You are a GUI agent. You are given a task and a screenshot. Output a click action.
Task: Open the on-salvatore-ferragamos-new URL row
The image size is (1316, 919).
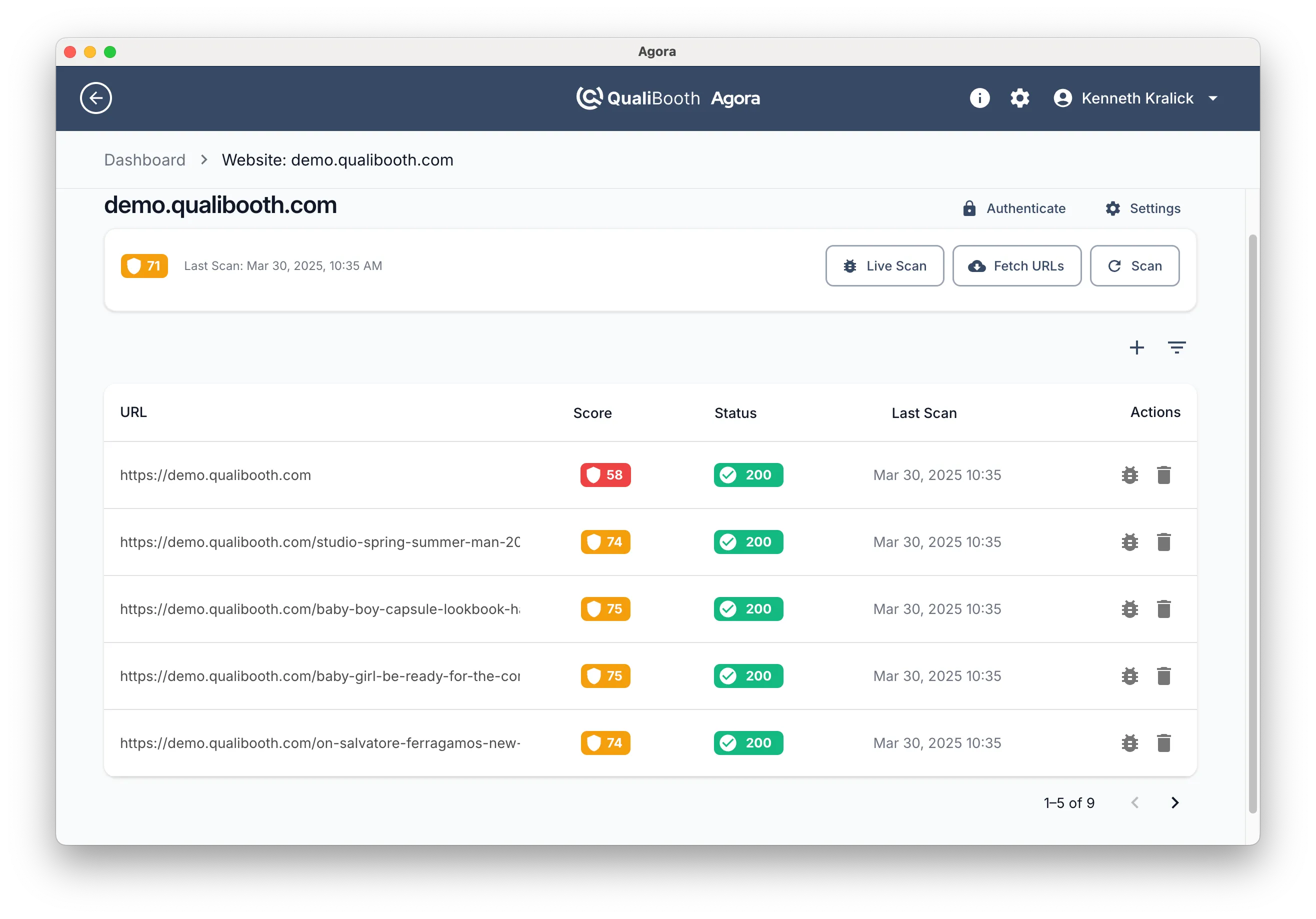[320, 743]
